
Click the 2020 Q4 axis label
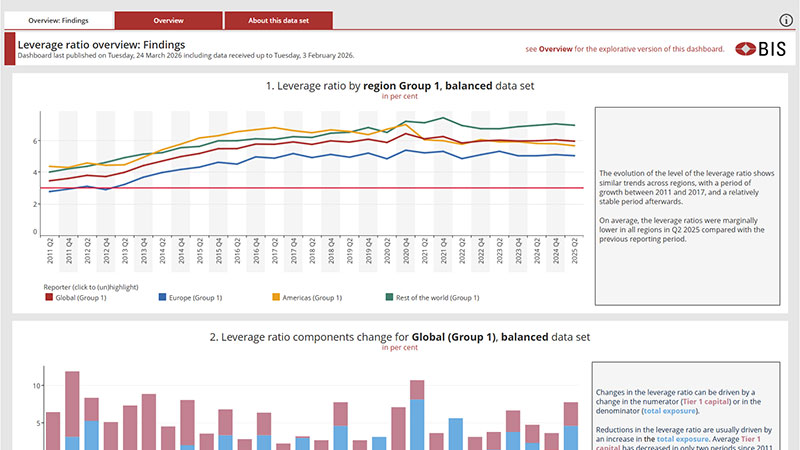pos(406,251)
